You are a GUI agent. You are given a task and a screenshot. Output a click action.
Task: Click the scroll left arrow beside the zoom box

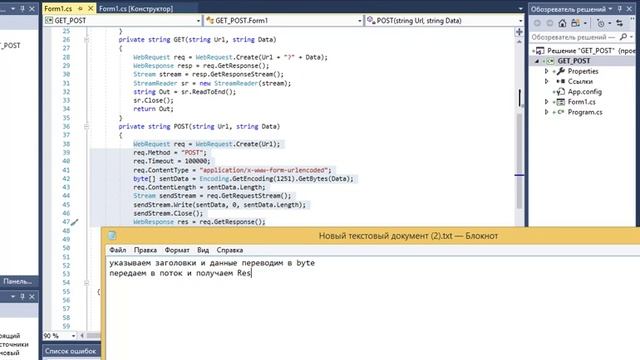pos(82,336)
